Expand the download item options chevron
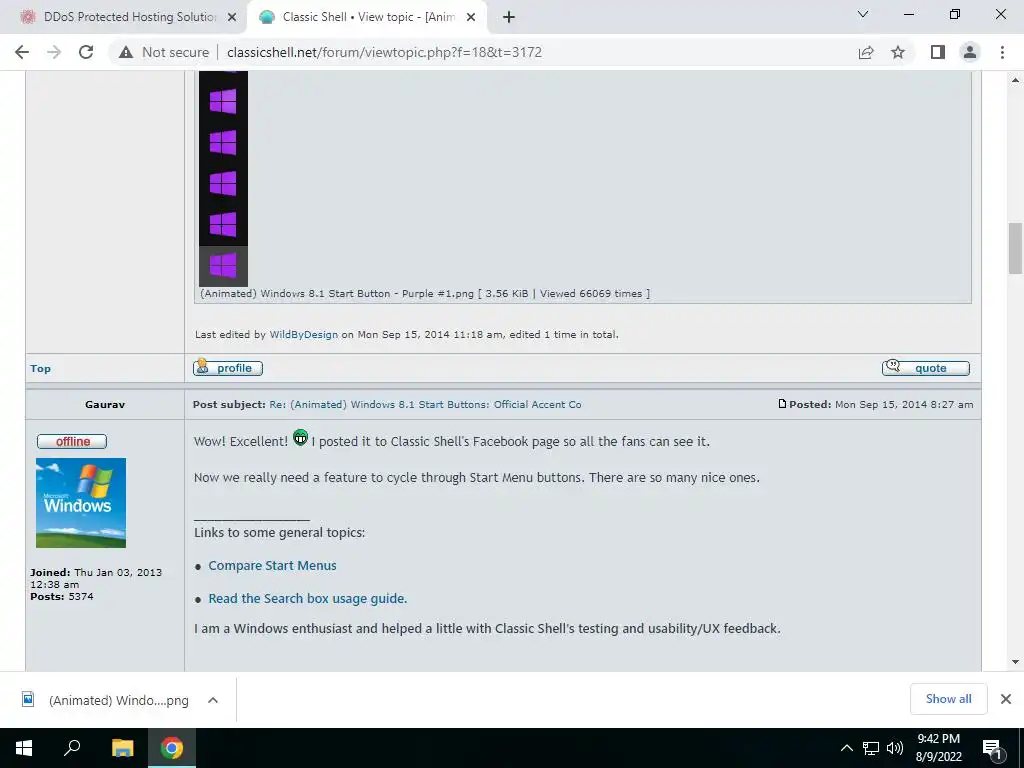 pos(212,700)
